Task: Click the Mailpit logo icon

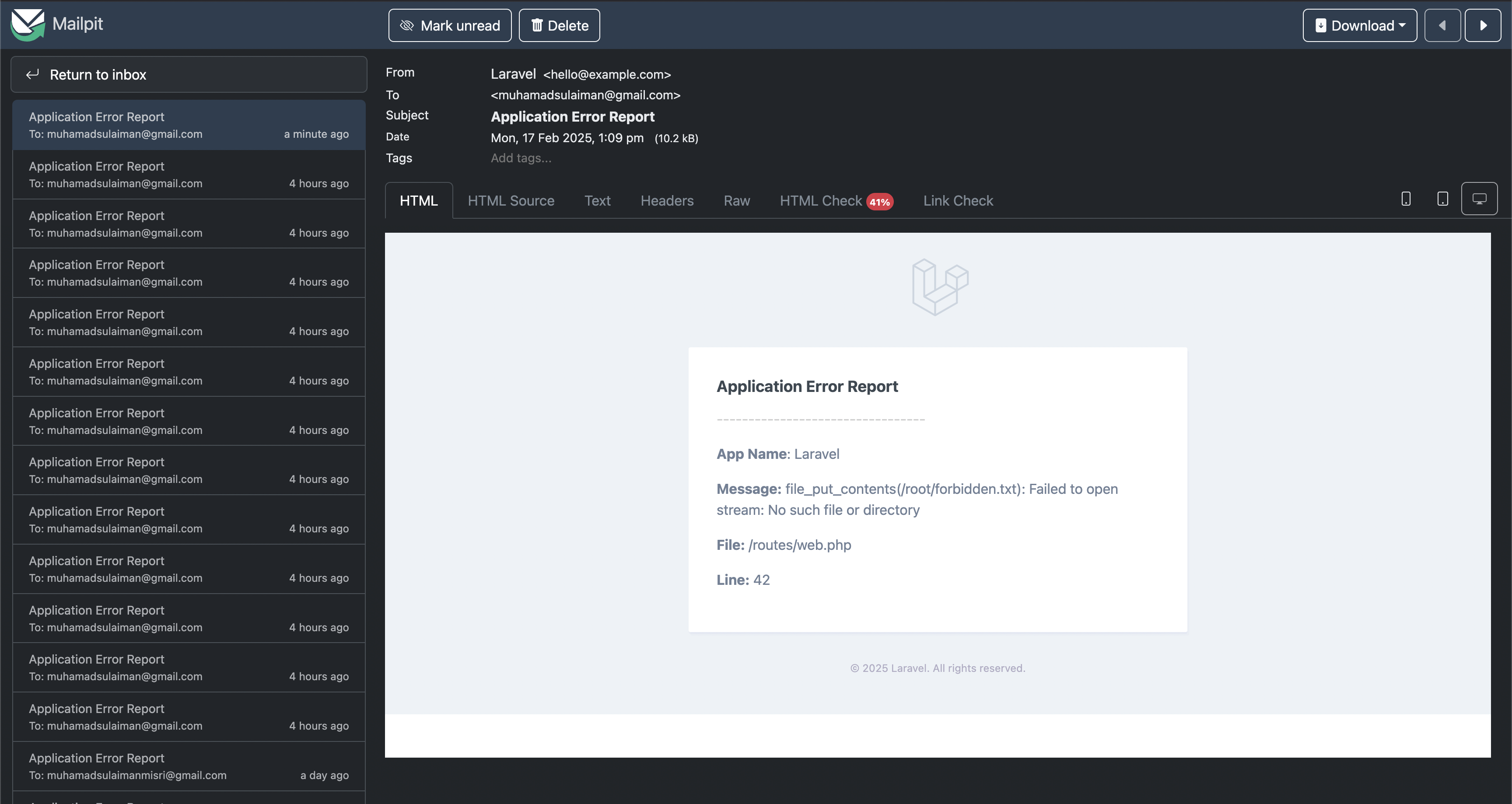Action: pyautogui.click(x=28, y=24)
